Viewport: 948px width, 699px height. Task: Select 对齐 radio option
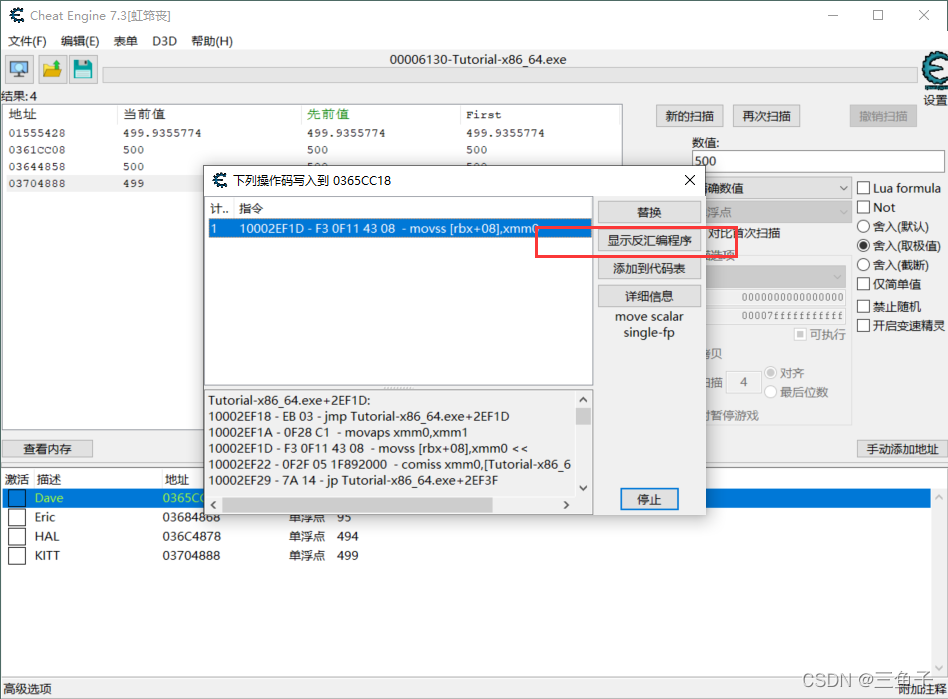771,372
